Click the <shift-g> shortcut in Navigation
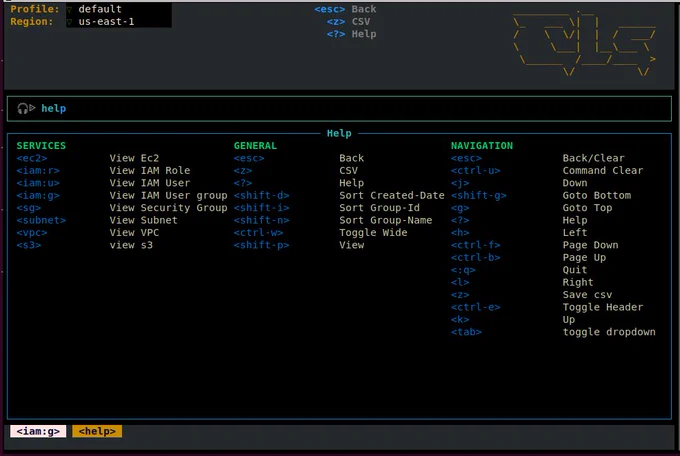Viewport: 680px width, 456px height. pos(479,195)
